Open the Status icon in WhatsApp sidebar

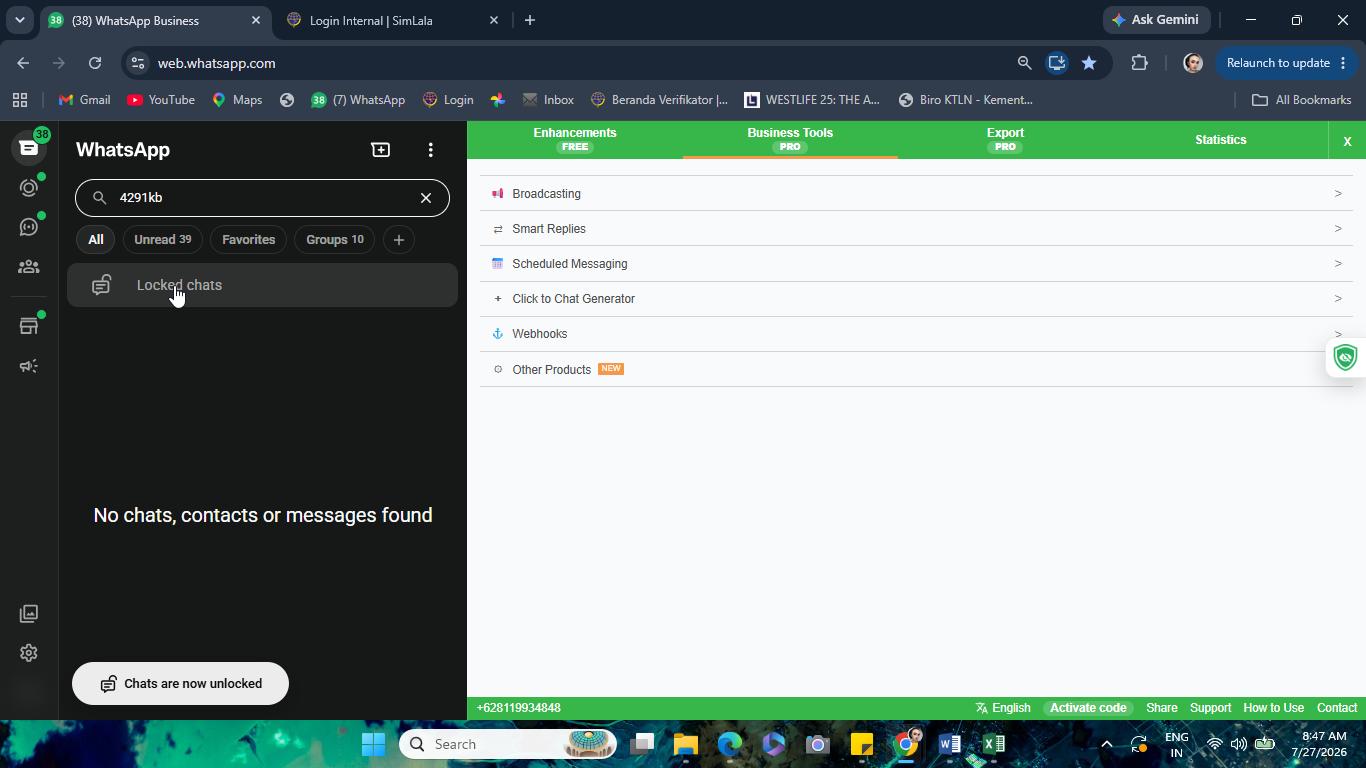[28, 188]
